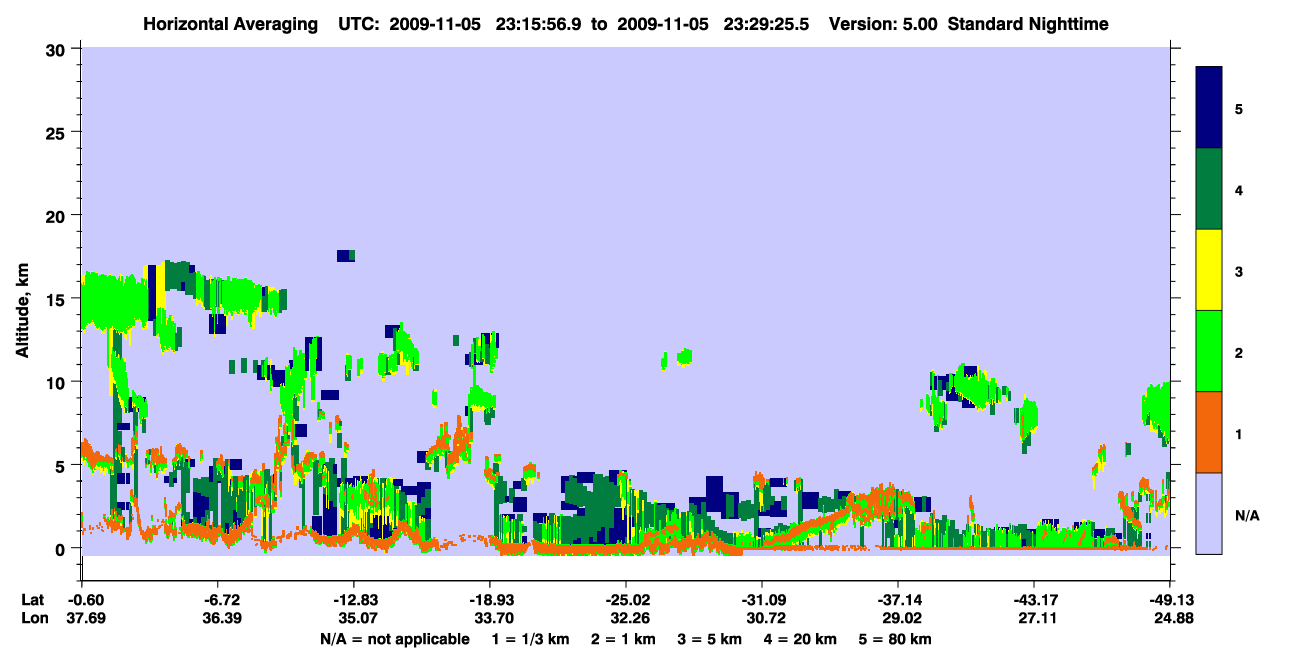The width and height of the screenshot is (1300, 667).
Task: Click the 15 altitude tick label
Action: 56,299
